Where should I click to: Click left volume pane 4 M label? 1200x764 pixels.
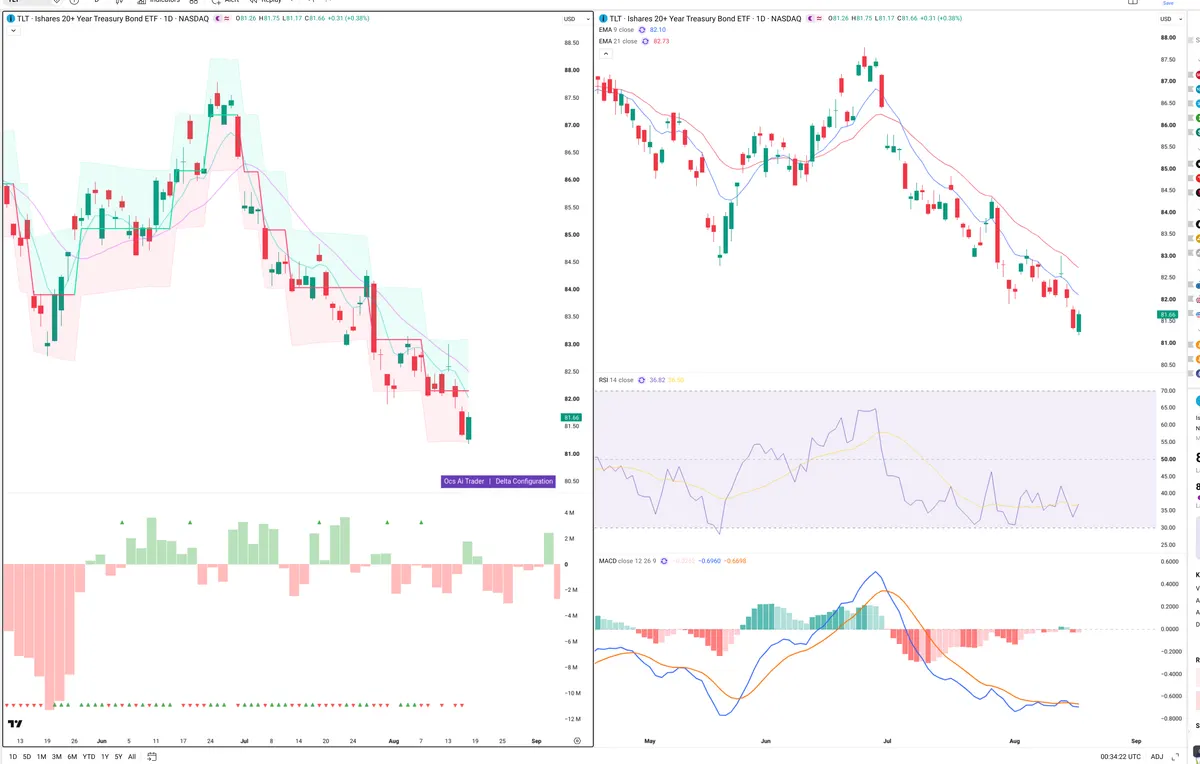[x=569, y=513]
